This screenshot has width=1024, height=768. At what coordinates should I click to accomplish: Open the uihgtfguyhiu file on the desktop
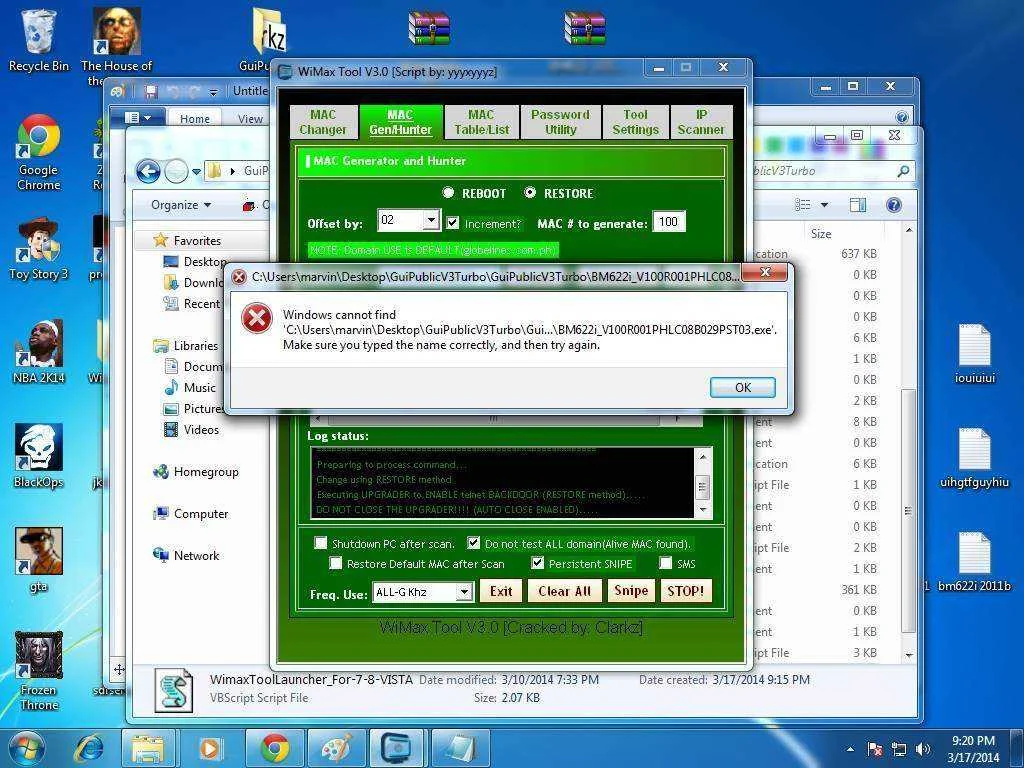[974, 458]
